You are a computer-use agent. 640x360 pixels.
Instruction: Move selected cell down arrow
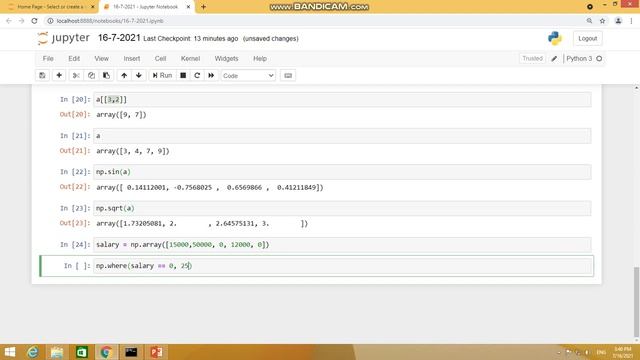tap(139, 76)
